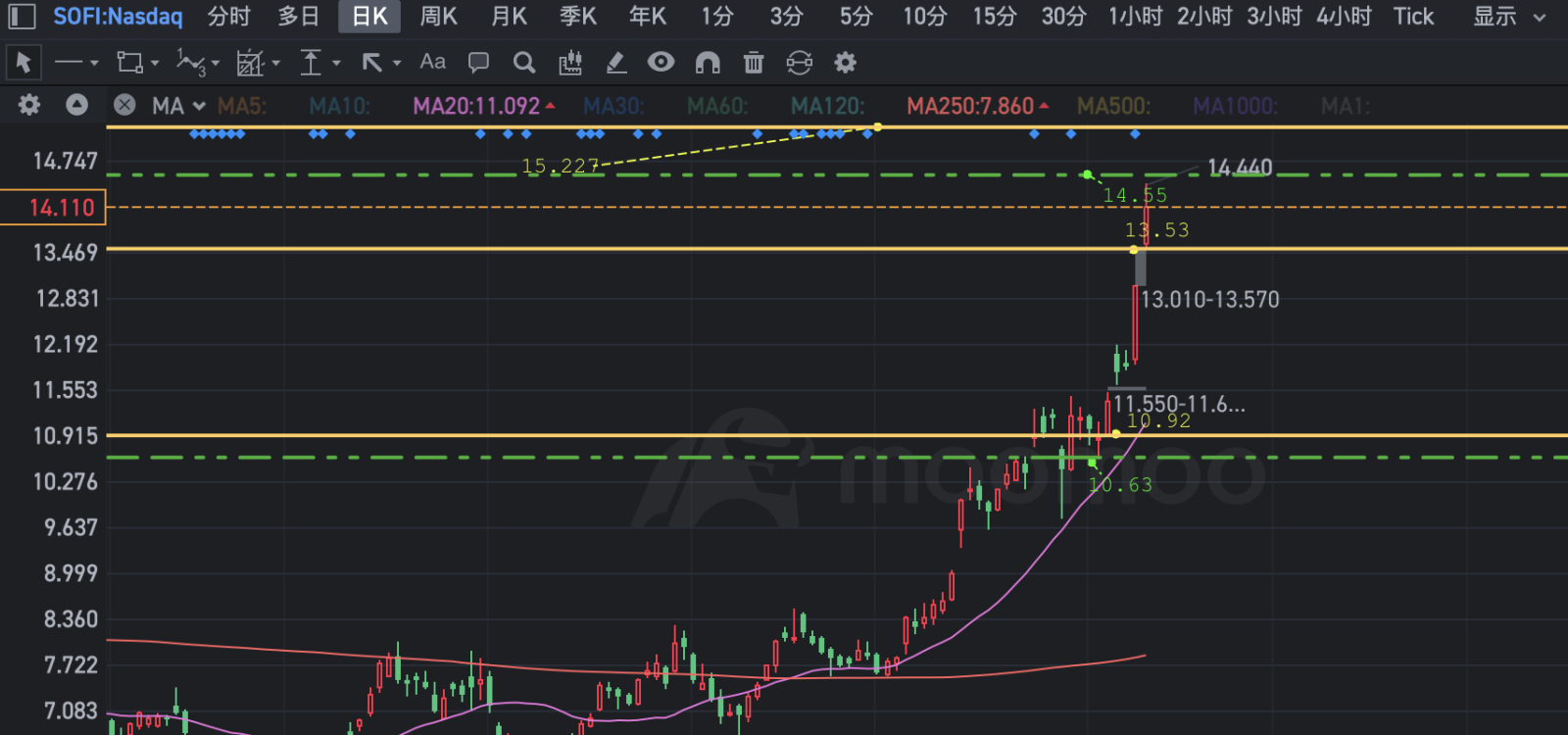Open the candlestick measure ruler tool
The image size is (1568, 735).
(x=569, y=63)
